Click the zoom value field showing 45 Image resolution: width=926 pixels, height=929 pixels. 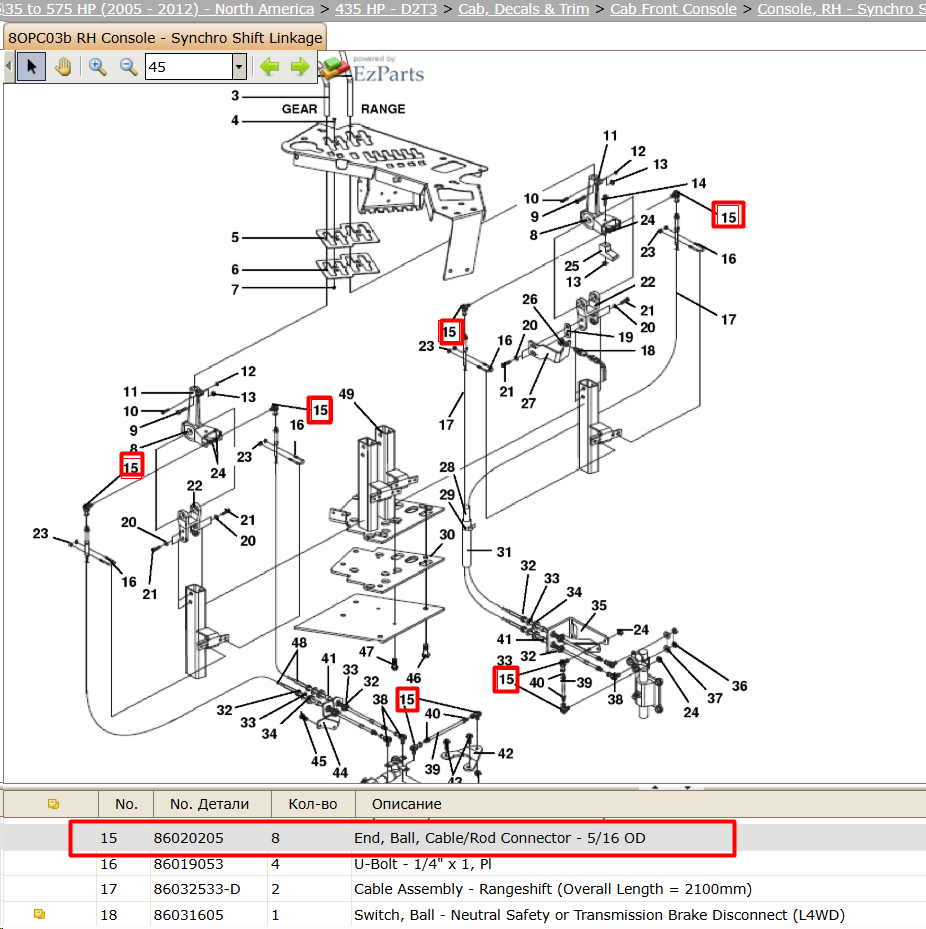click(188, 66)
